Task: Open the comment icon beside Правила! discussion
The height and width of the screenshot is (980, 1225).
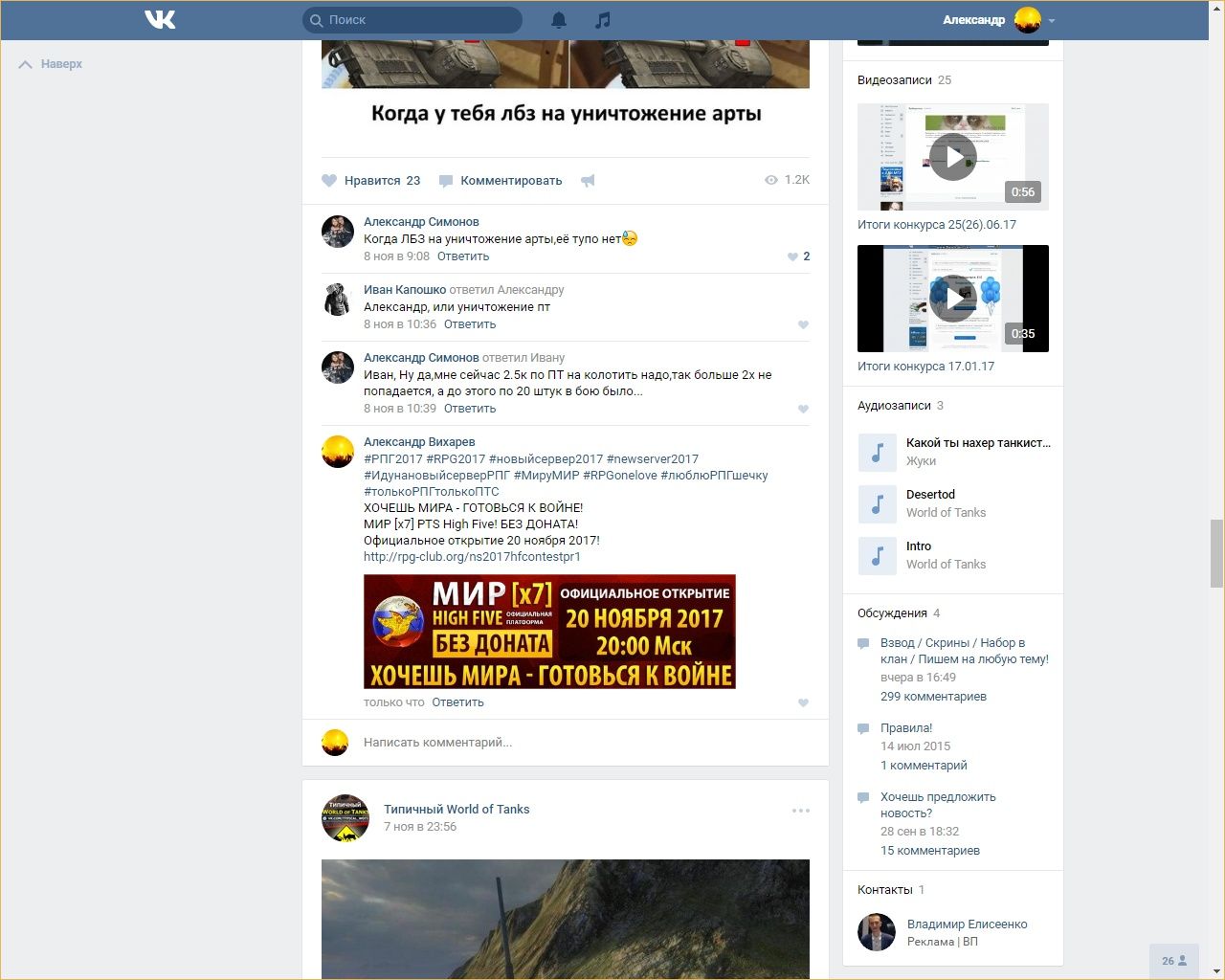Action: tap(863, 729)
